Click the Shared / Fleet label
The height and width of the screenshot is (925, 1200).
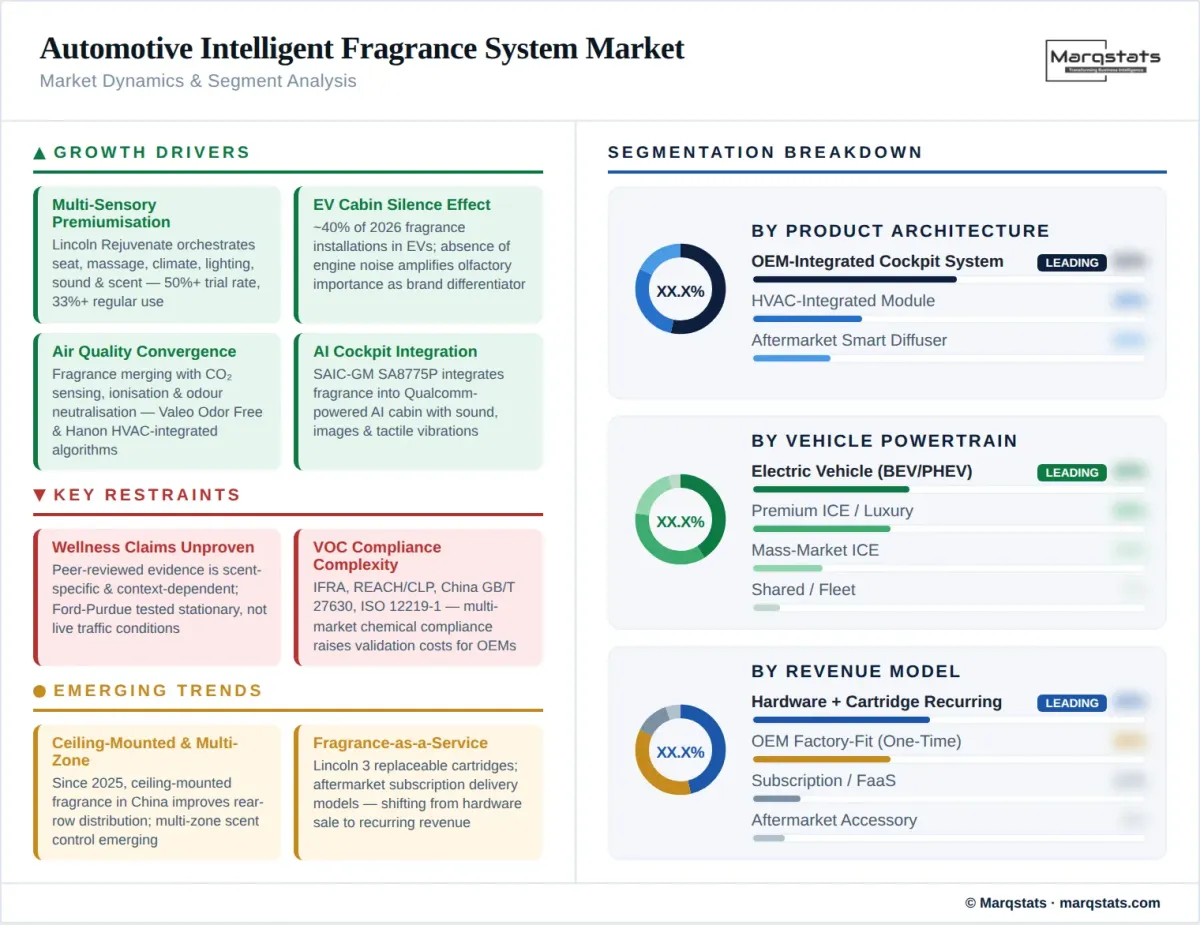click(803, 590)
